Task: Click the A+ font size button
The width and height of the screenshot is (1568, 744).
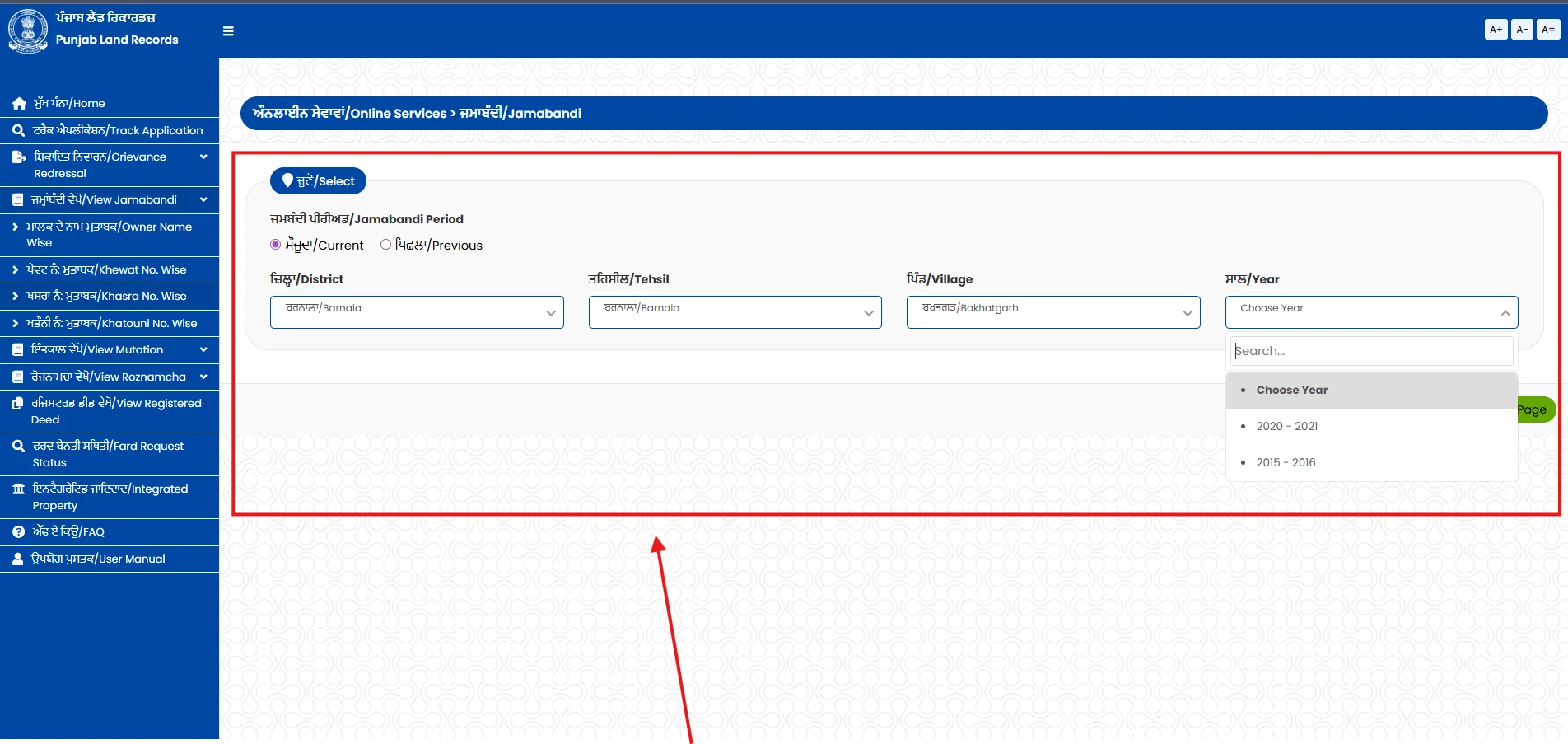Action: tap(1496, 29)
